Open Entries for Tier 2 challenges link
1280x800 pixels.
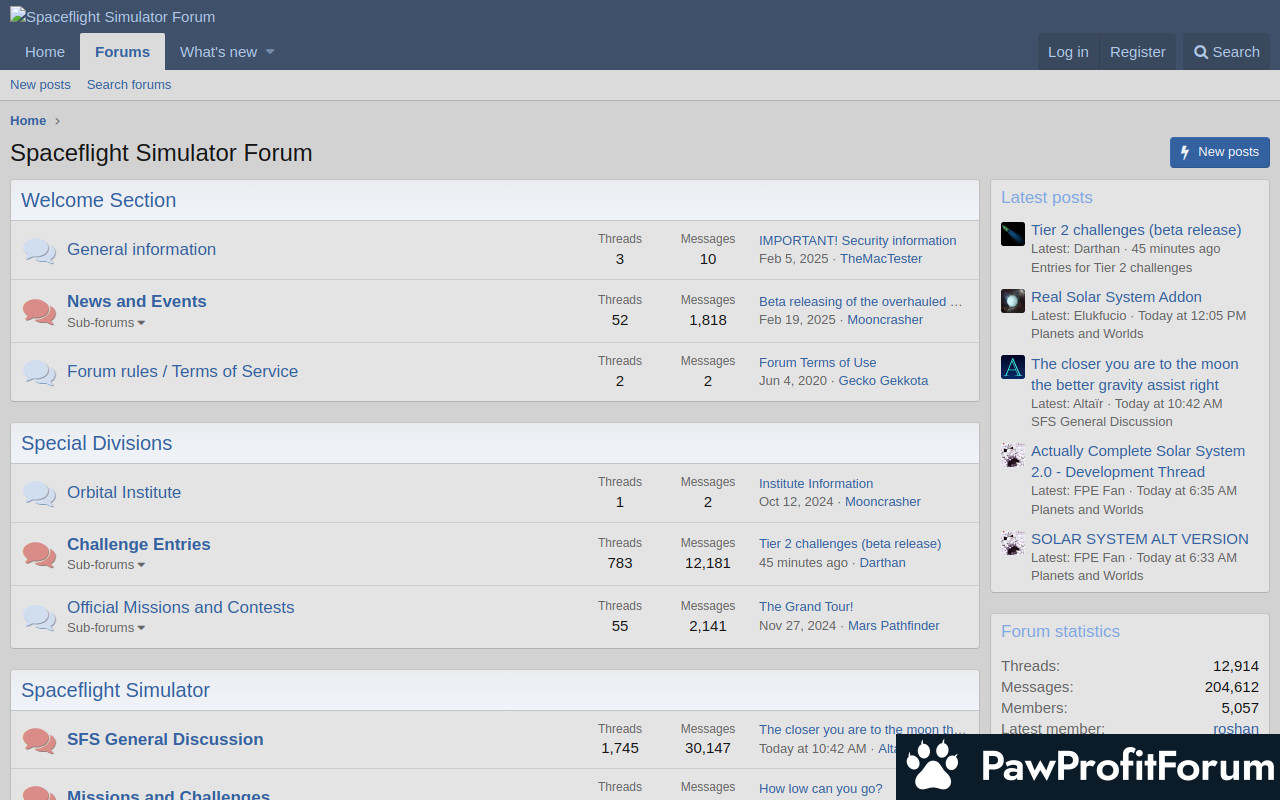[x=1111, y=268]
